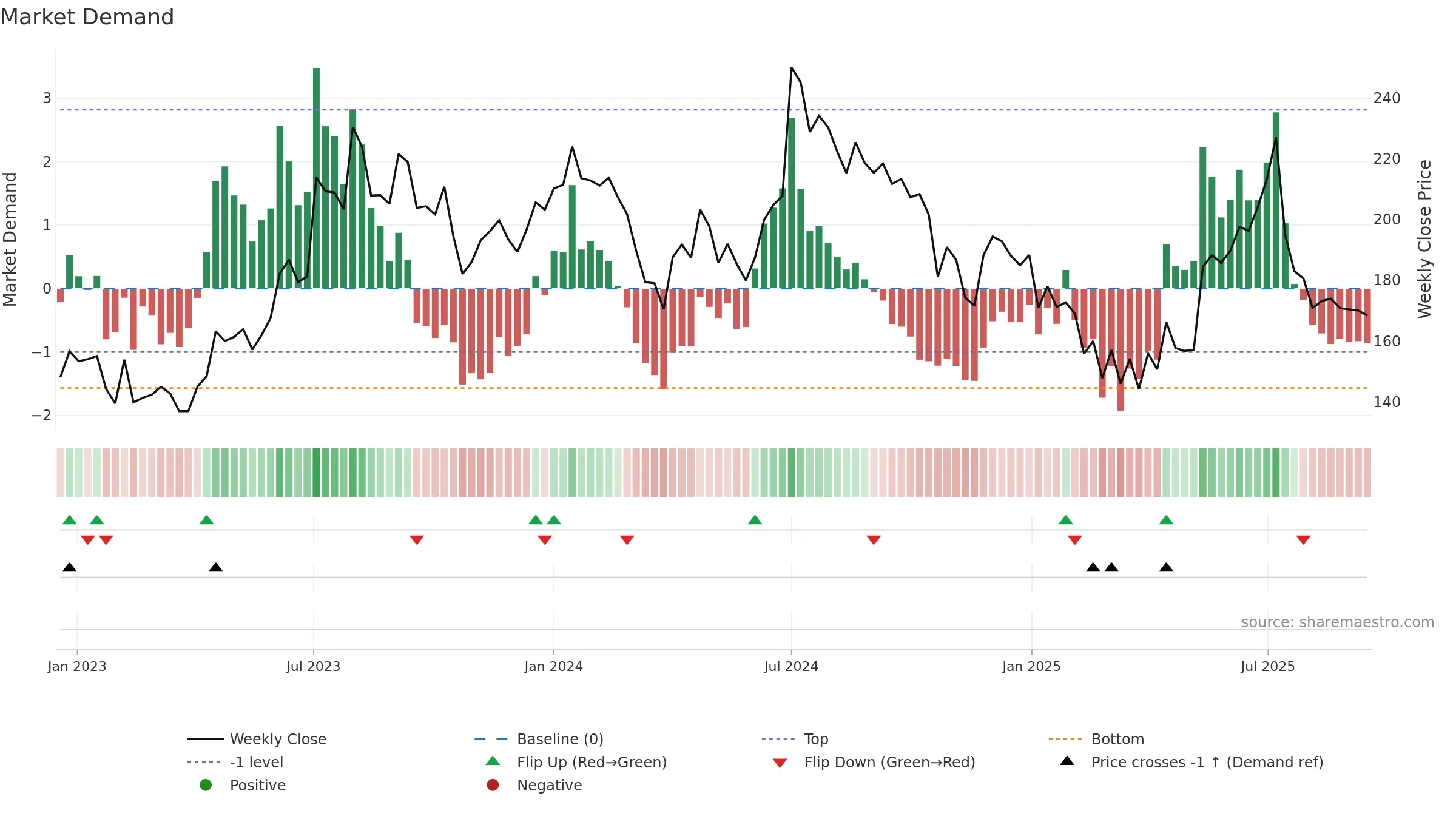Image resolution: width=1456 pixels, height=819 pixels.
Task: Click the tallest green demand bar at Jul 2023
Action: (316, 178)
